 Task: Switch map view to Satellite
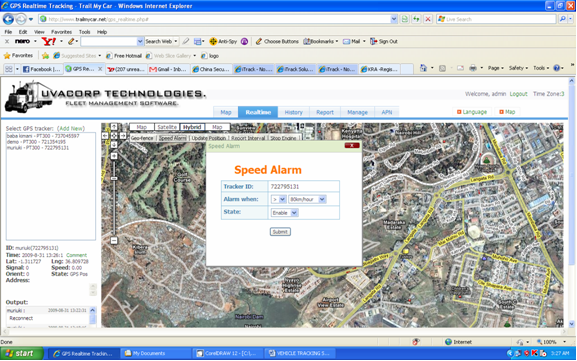click(167, 127)
